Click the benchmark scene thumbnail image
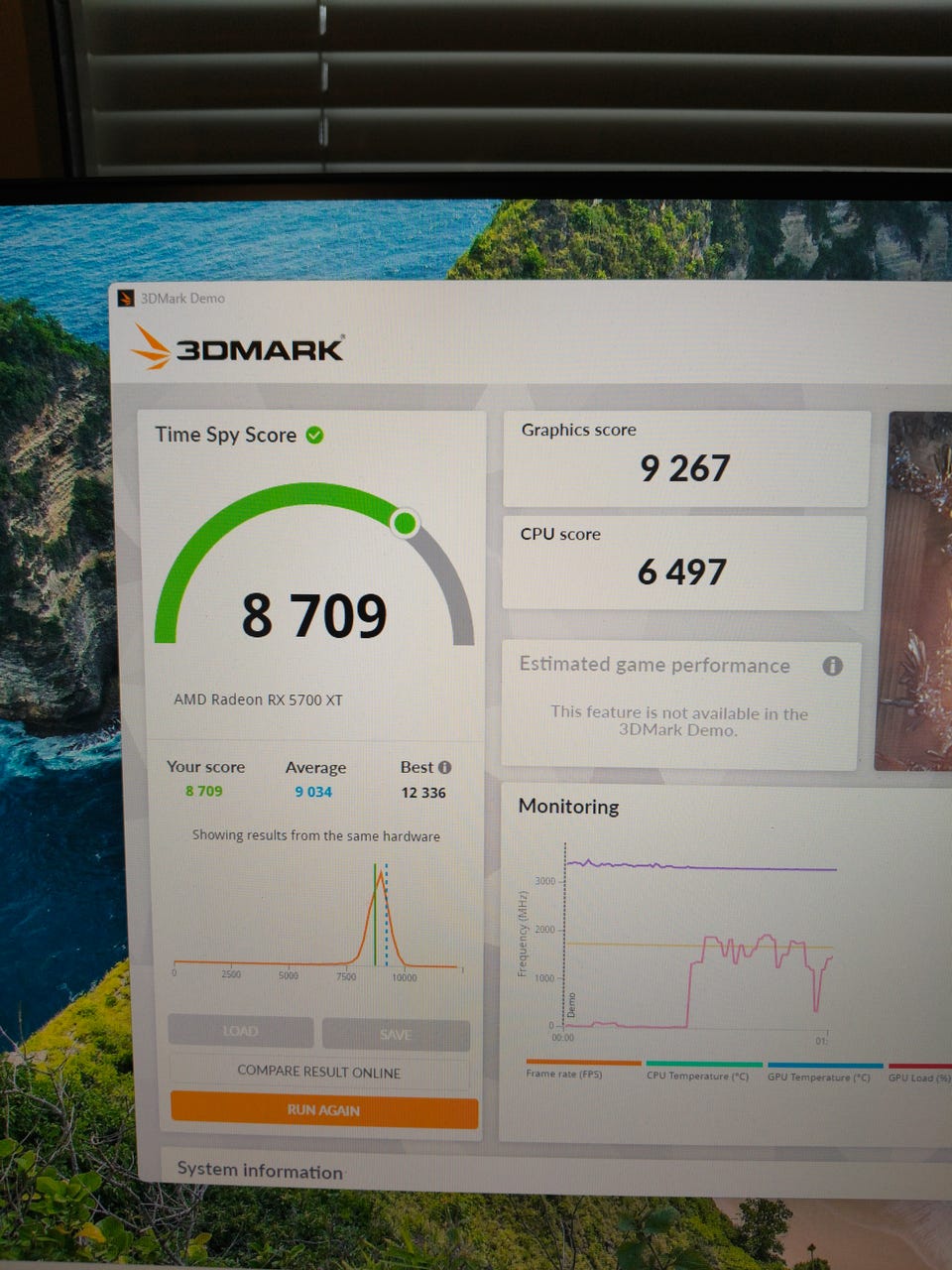Viewport: 952px width, 1270px height. [x=913, y=591]
